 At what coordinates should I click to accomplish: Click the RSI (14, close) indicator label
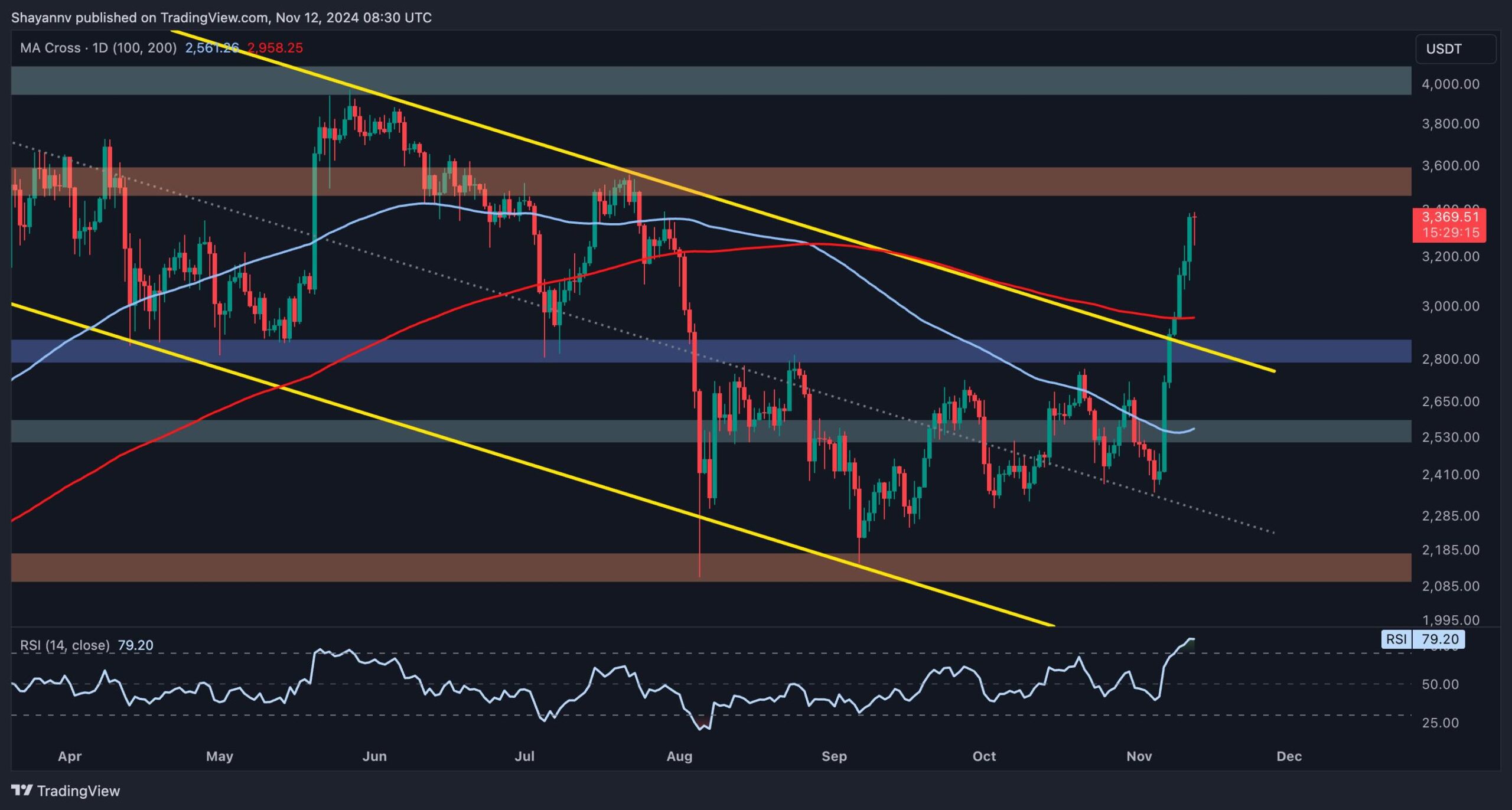[x=65, y=645]
